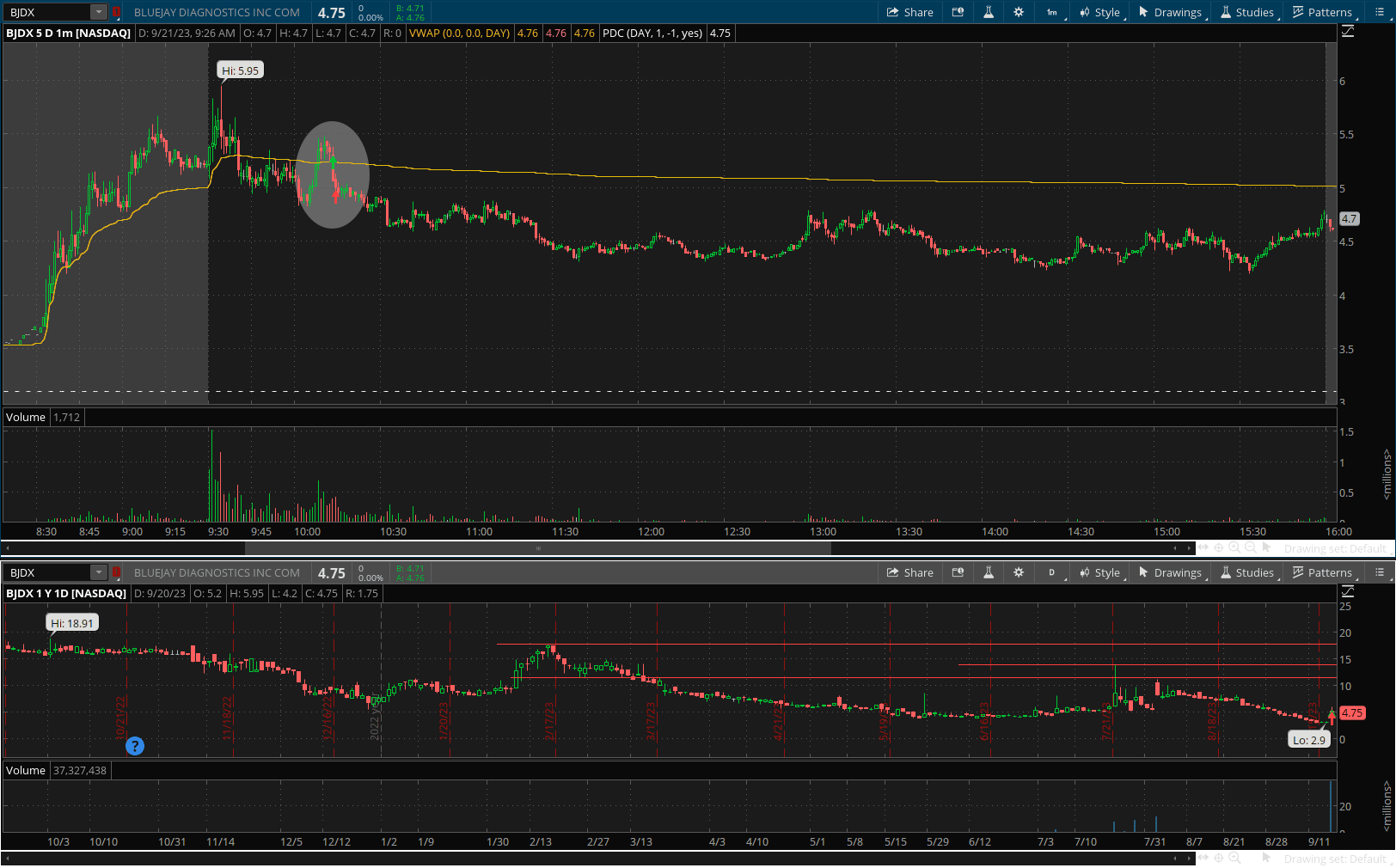The height and width of the screenshot is (868, 1396).
Task: Open chart settings gear in top chart
Action: pyautogui.click(x=1019, y=12)
